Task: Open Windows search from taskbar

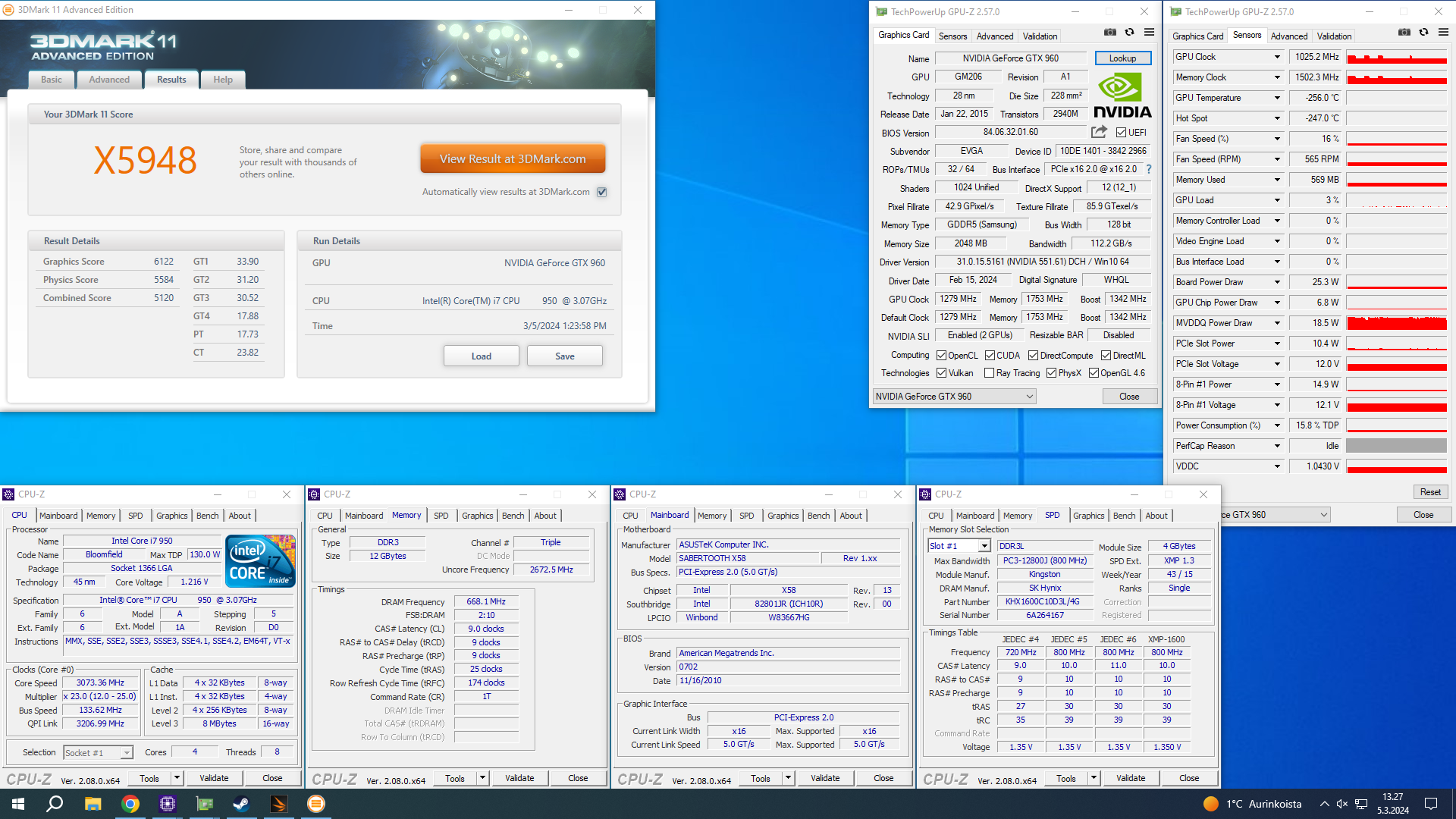Action: (x=55, y=804)
